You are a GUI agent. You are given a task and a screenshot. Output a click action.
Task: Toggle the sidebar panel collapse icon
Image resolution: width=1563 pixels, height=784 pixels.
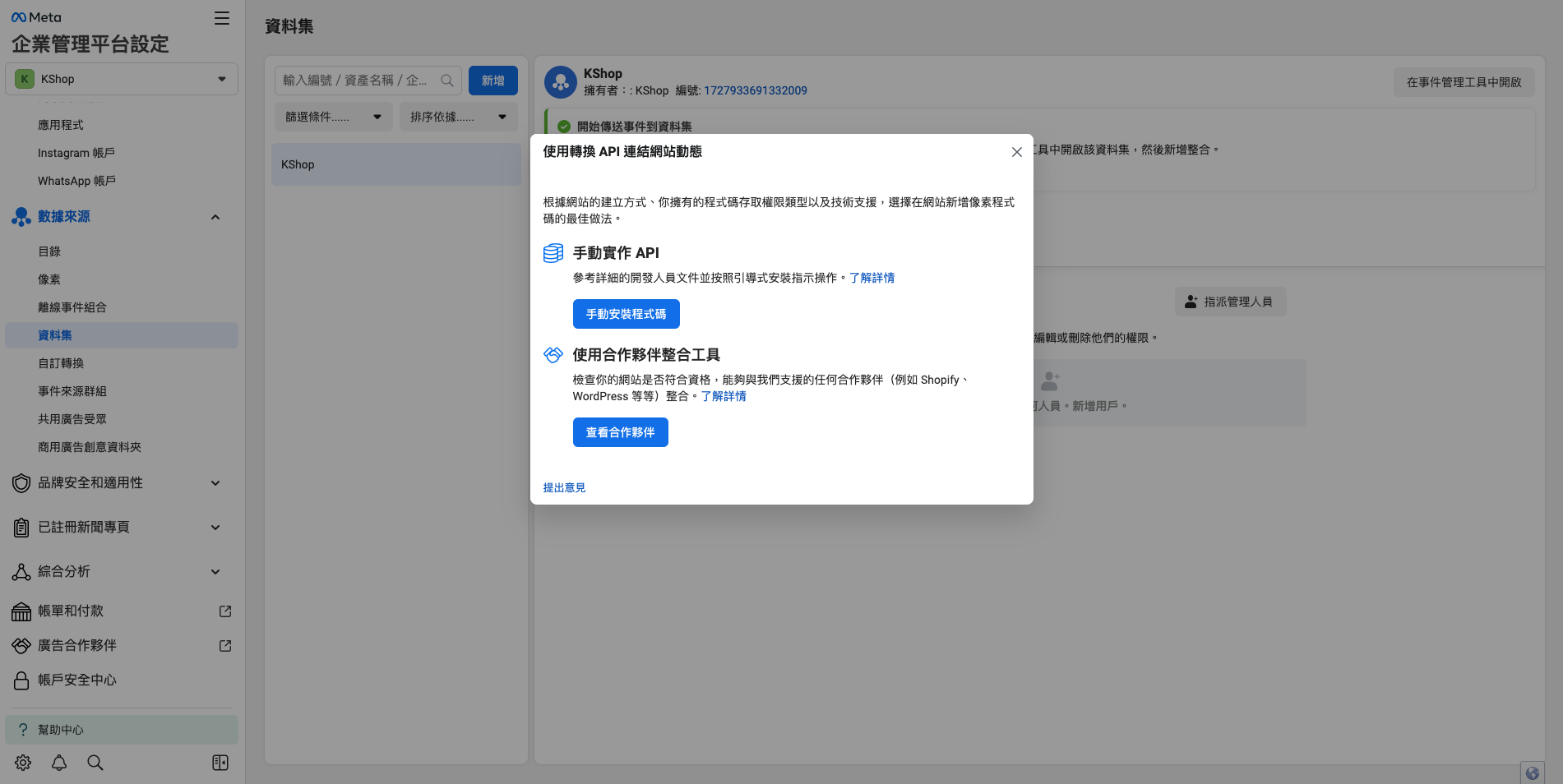point(220,763)
